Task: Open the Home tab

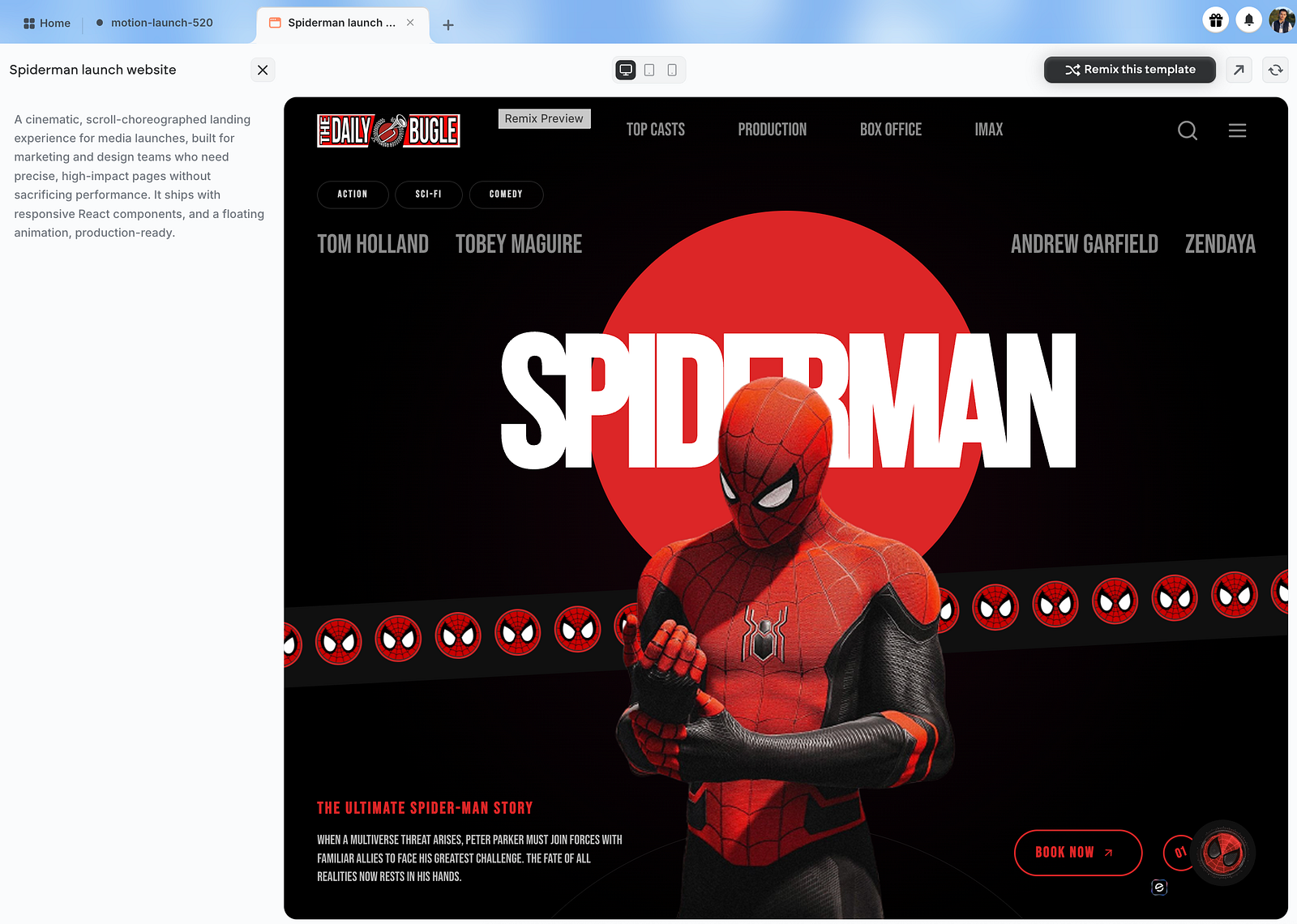Action: tap(47, 23)
